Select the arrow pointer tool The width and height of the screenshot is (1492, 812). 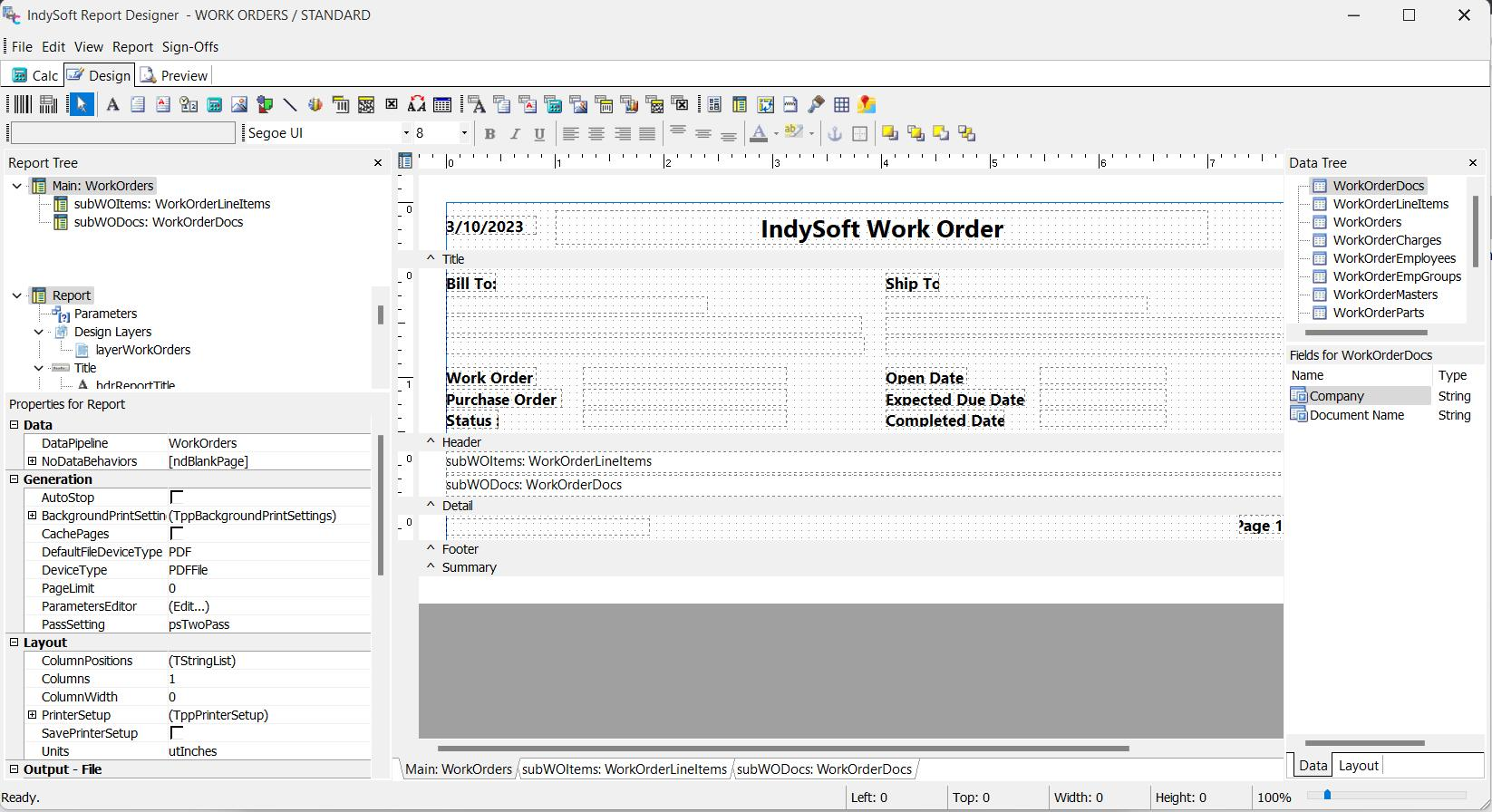(82, 104)
